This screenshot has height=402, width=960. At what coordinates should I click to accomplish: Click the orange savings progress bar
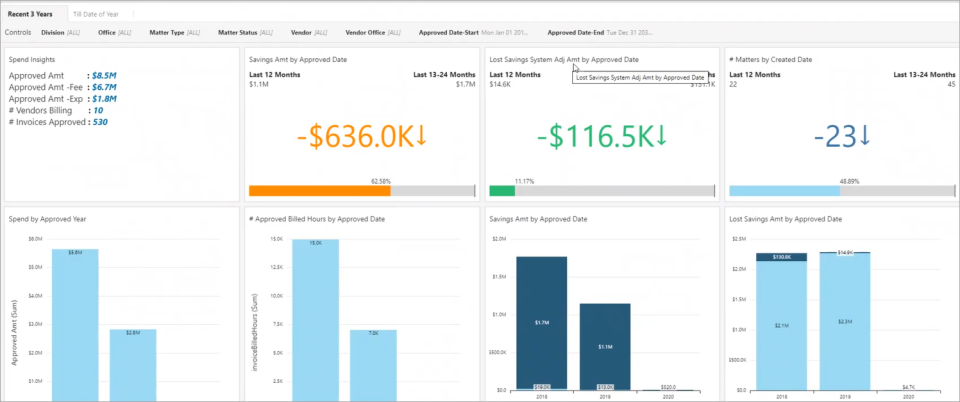point(320,191)
